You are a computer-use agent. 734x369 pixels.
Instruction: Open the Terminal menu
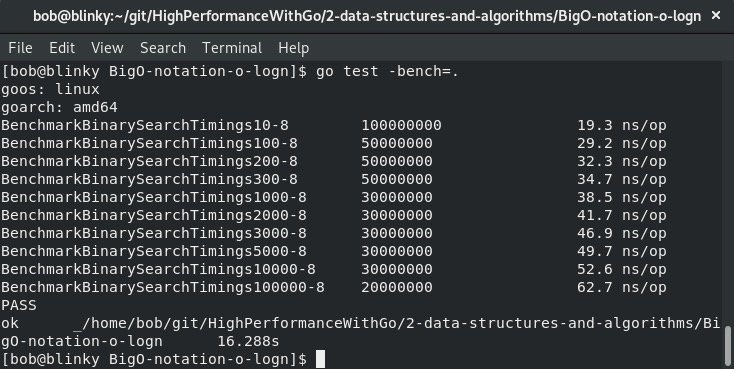tap(232, 48)
